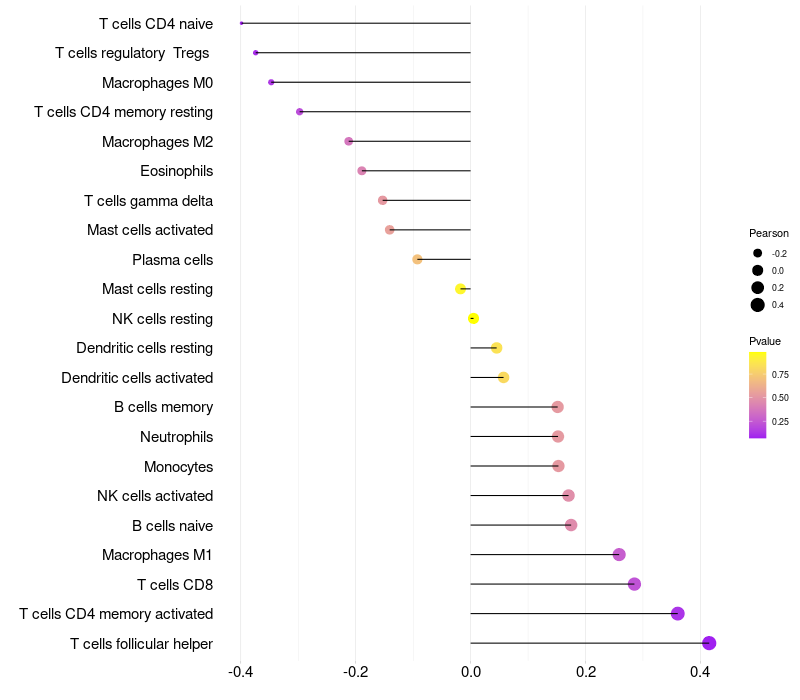800x700 pixels.
Task: Select the B cells naive data point
Action: click(x=571, y=524)
